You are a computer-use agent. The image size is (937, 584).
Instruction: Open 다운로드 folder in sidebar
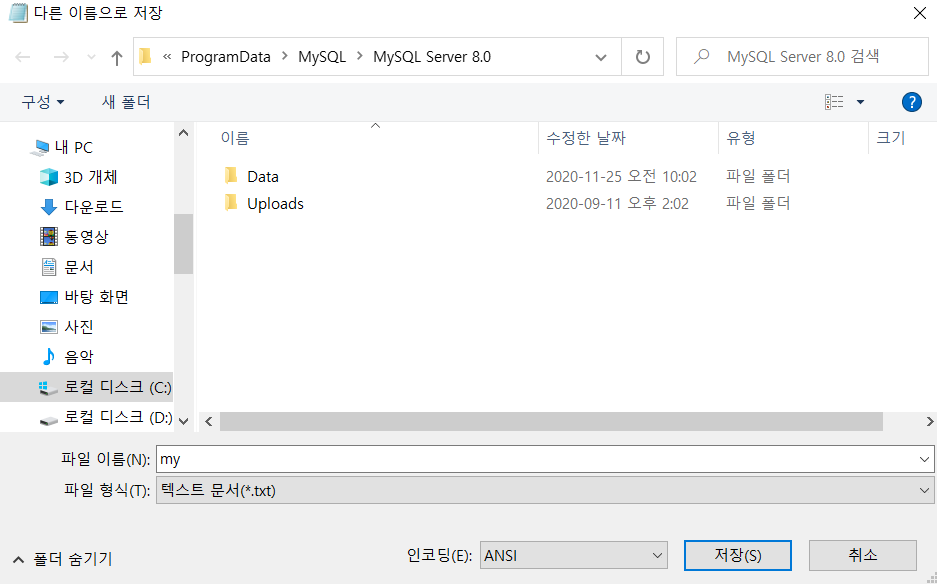81,207
